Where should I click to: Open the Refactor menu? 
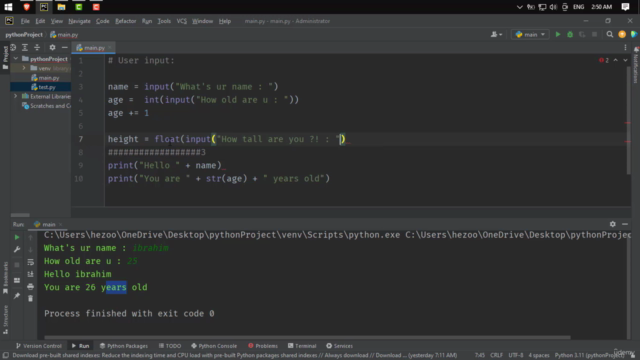point(125,21)
